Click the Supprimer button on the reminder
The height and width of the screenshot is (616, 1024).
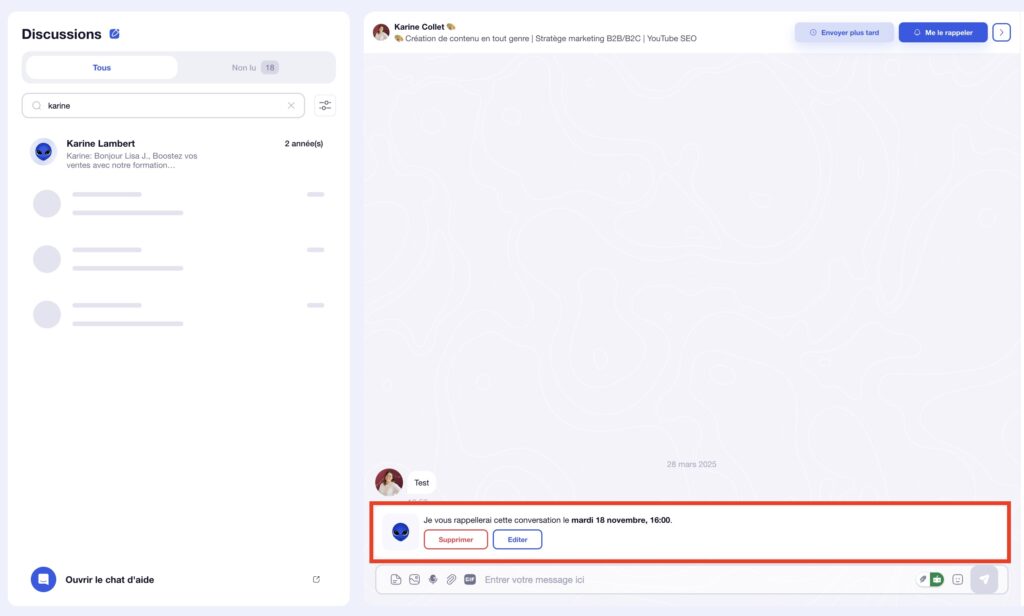coord(456,538)
